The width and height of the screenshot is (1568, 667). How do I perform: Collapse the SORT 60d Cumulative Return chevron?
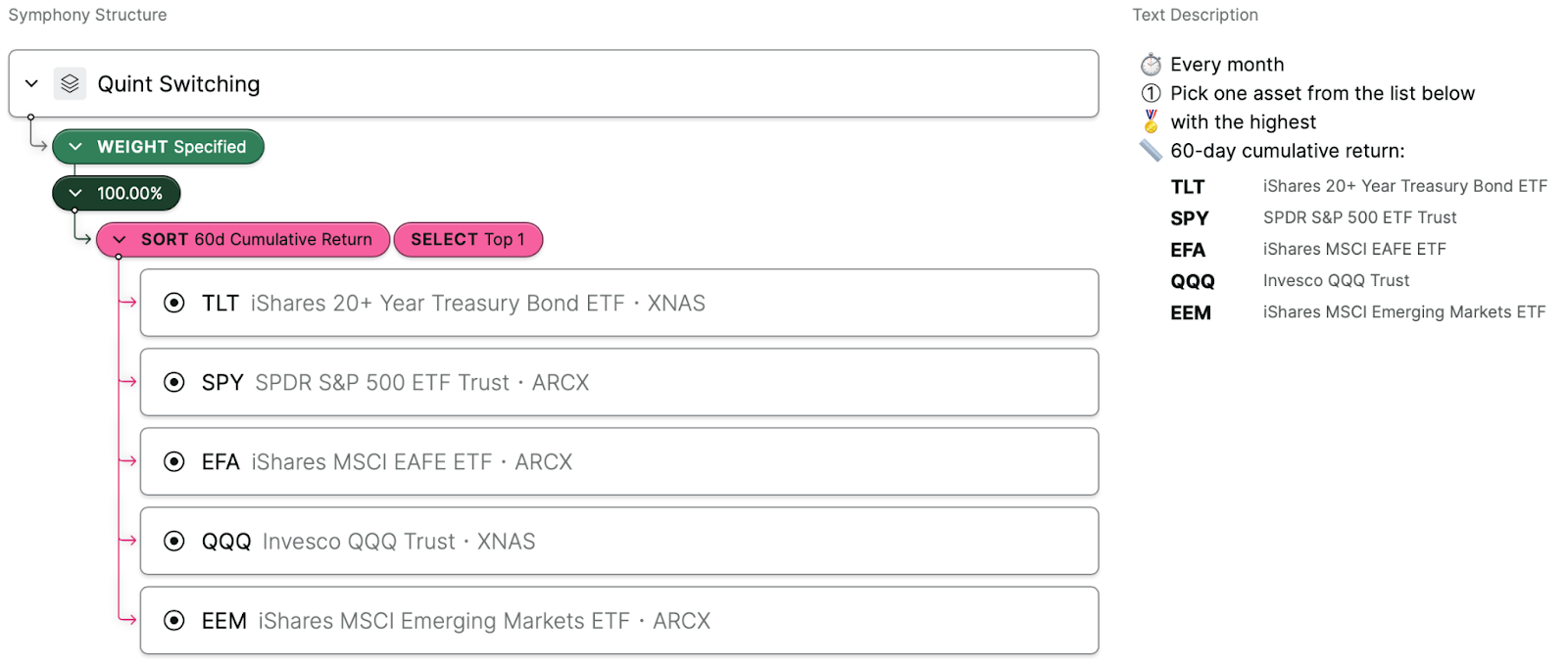tap(120, 239)
